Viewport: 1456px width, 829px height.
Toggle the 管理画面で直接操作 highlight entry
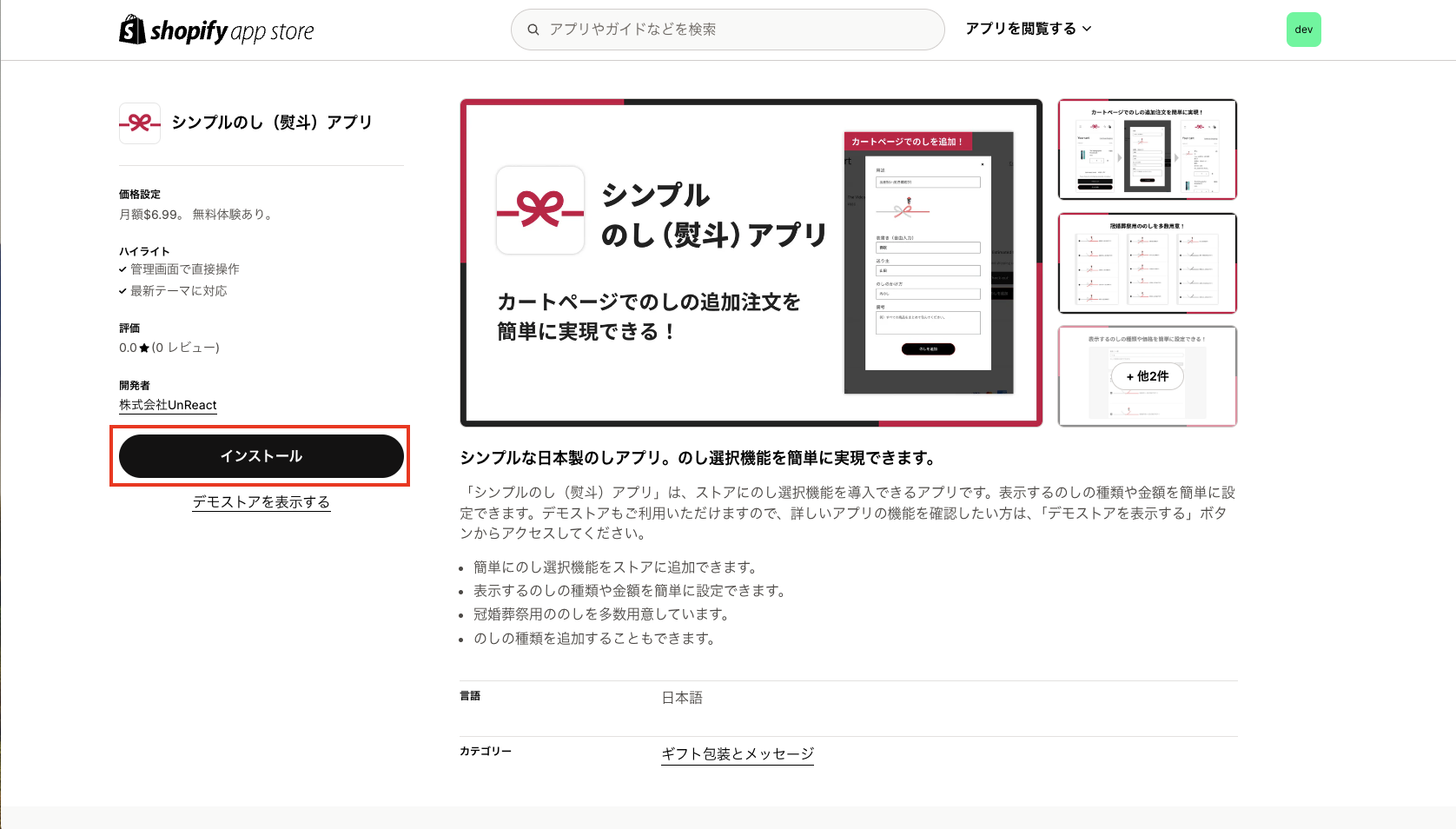pyautogui.click(x=186, y=269)
